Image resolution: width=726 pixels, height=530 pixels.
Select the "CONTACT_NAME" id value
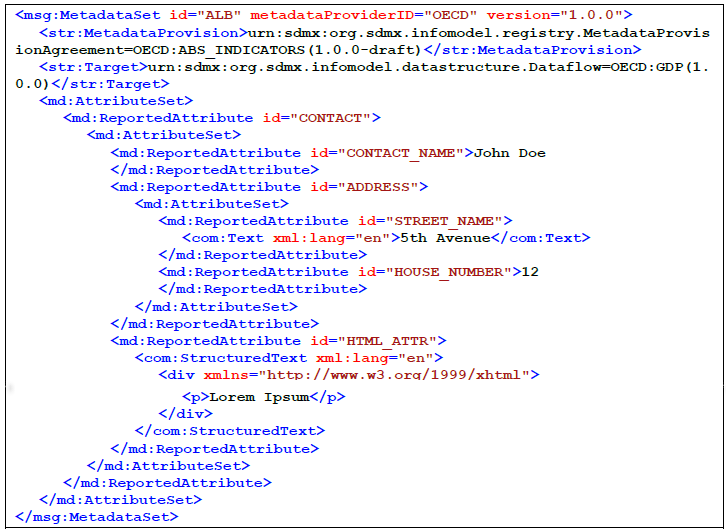point(403,153)
